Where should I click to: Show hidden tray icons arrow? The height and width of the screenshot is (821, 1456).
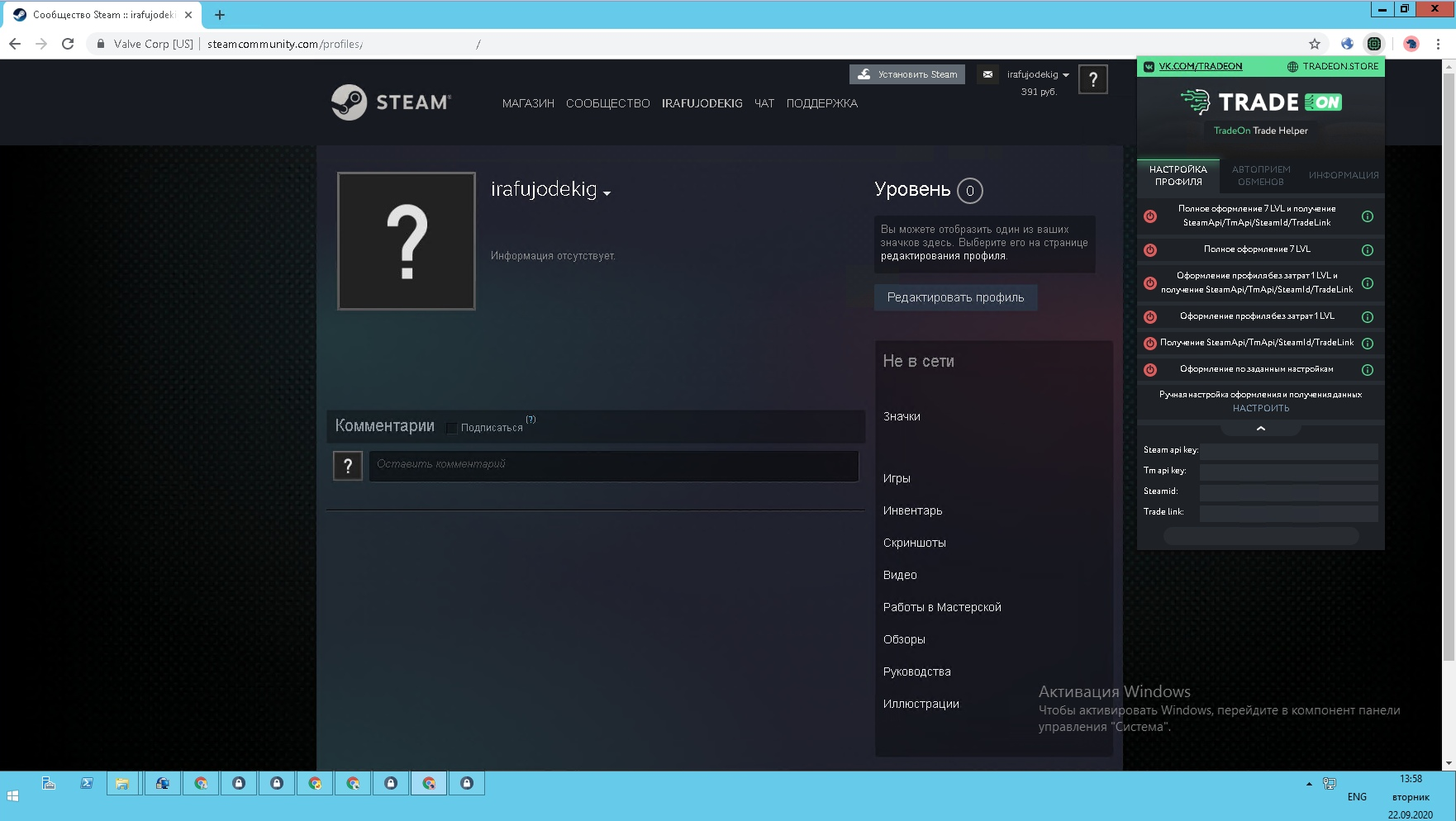(1309, 784)
